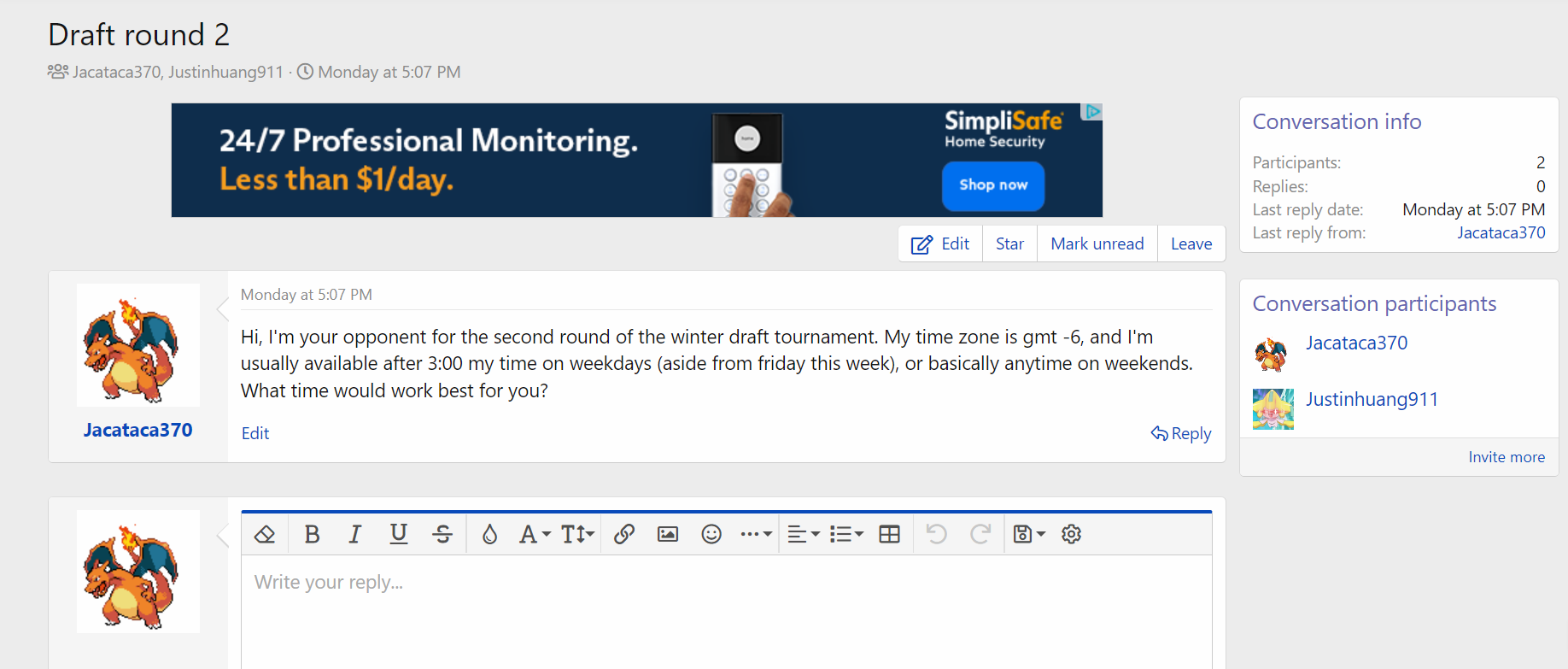Insert a table in the reply
This screenshot has height=669, width=1568.
pos(890,534)
